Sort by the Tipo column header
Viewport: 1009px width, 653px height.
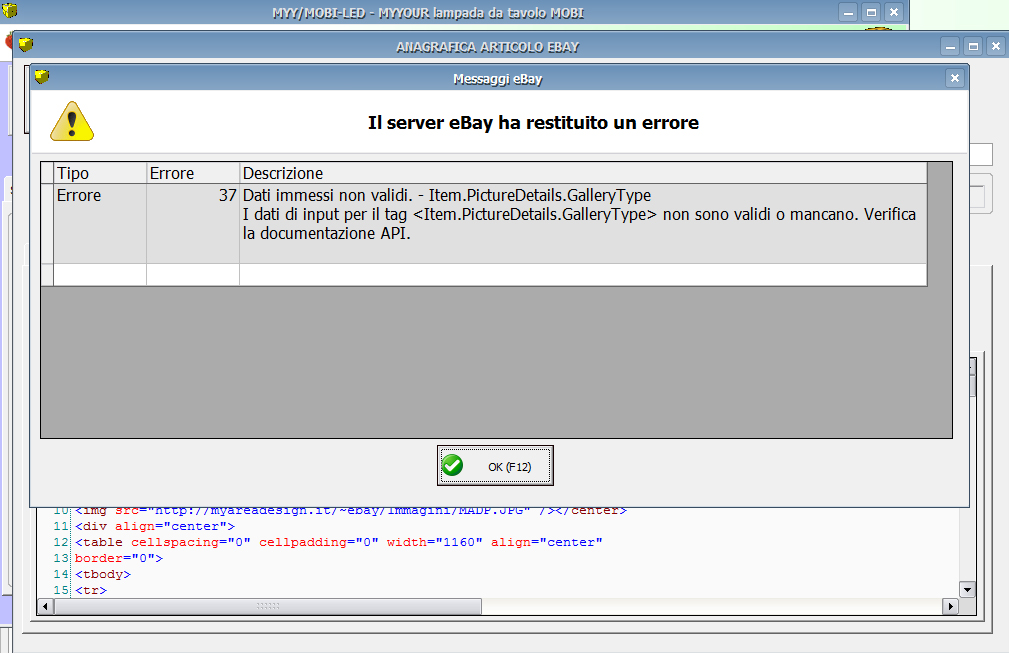(x=100, y=173)
